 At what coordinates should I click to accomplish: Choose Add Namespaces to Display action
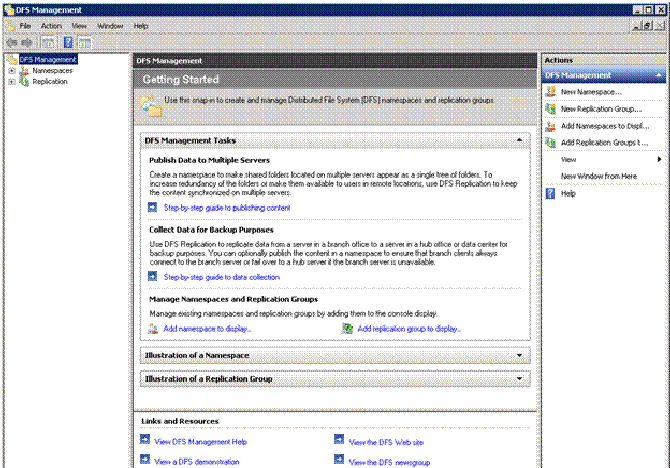click(605, 126)
